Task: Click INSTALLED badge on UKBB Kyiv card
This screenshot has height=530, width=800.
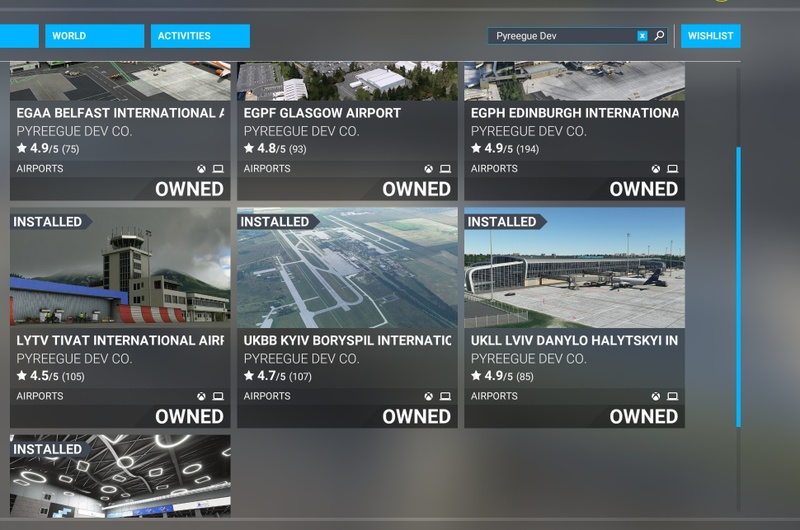Action: 277,222
